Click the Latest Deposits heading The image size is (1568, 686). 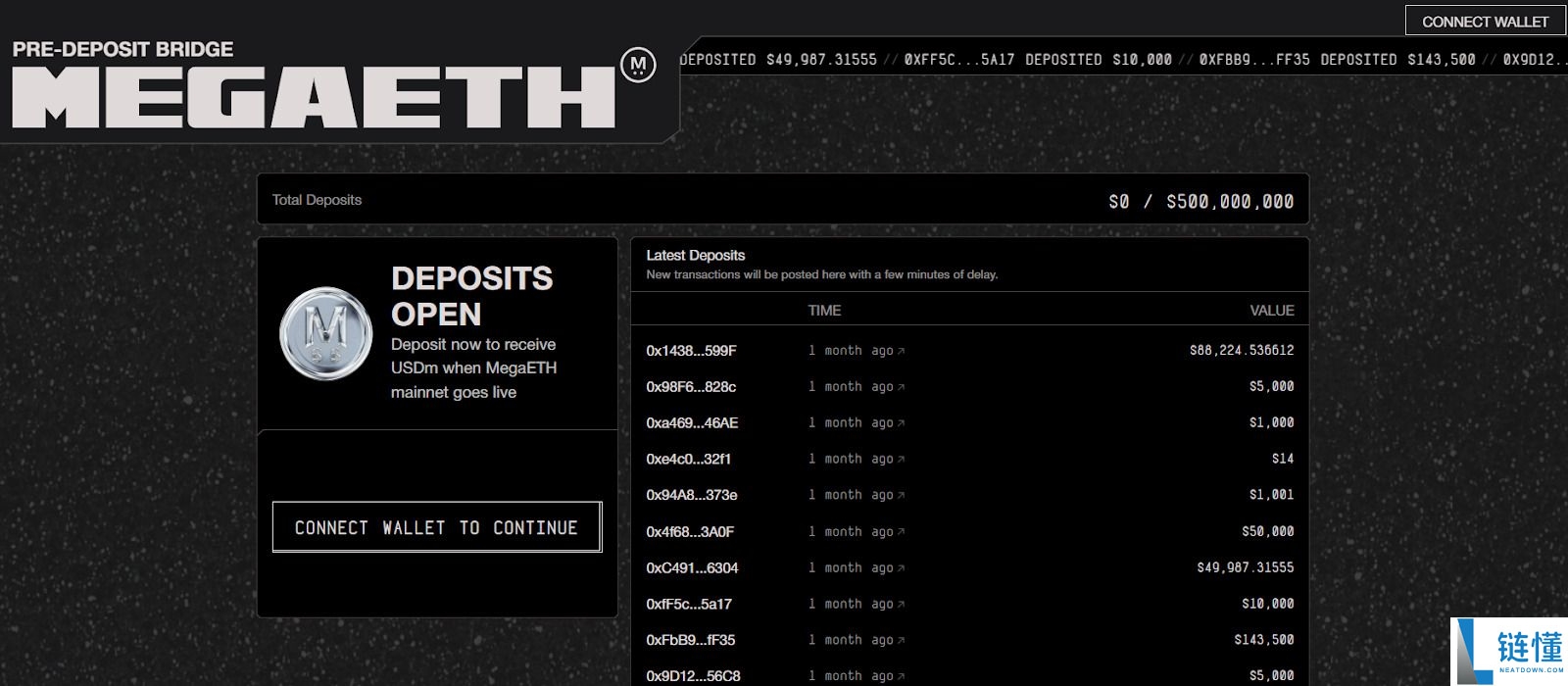tap(695, 255)
